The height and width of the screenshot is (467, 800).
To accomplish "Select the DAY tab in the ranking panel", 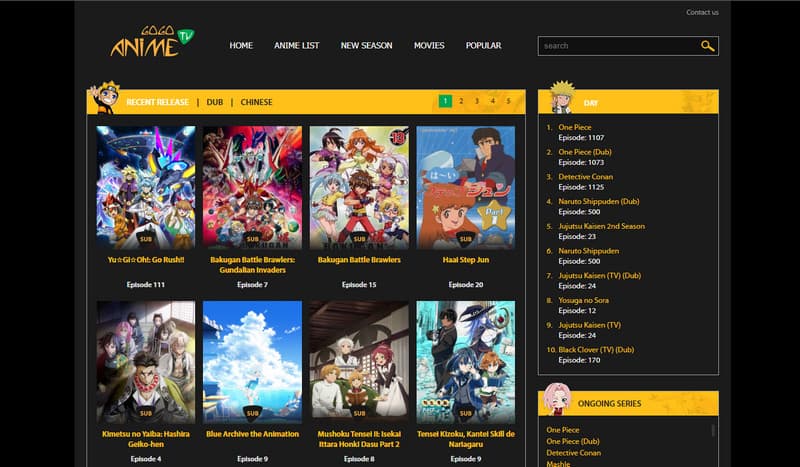I will click(x=590, y=103).
